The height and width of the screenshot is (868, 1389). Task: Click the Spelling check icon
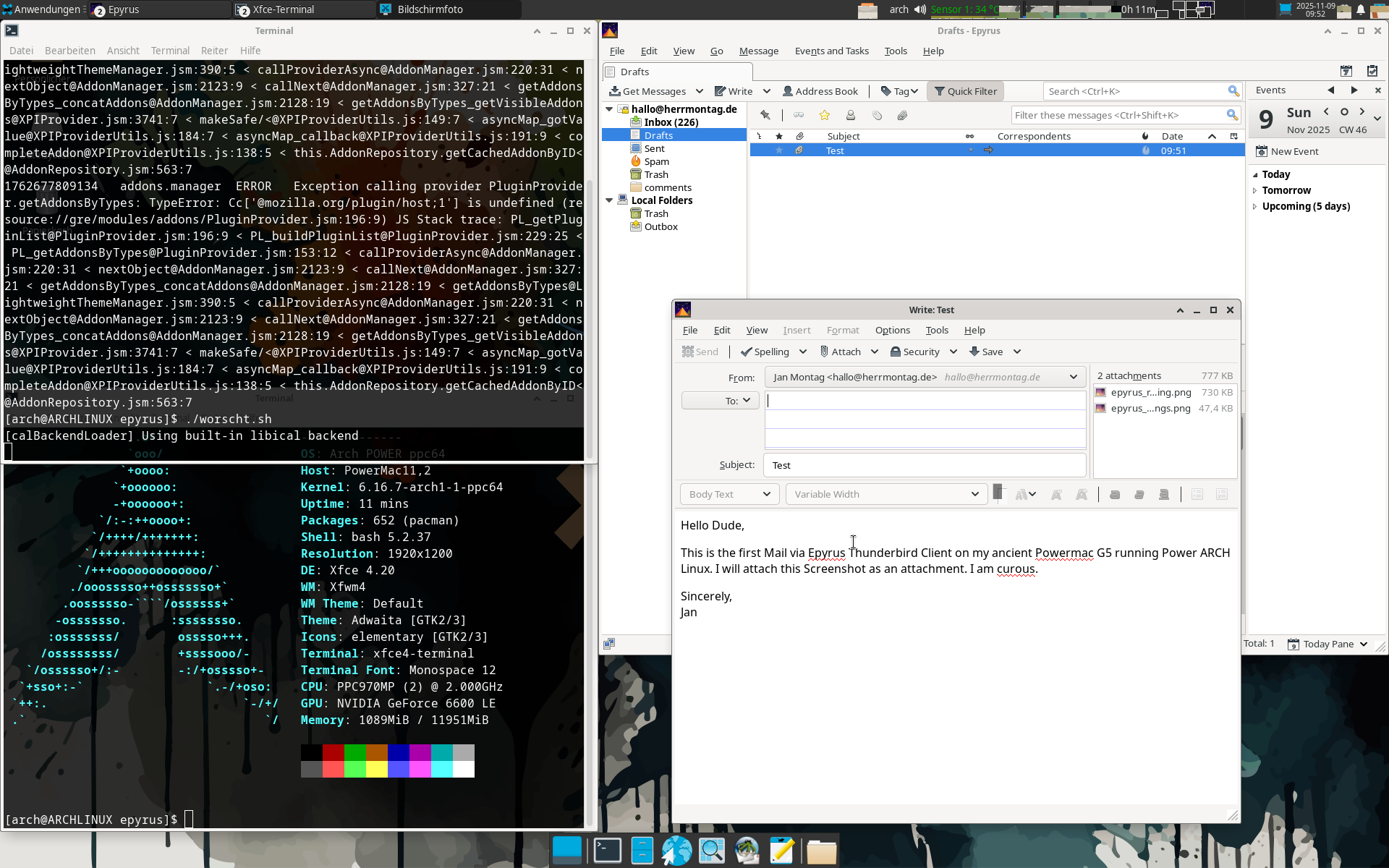tap(747, 352)
